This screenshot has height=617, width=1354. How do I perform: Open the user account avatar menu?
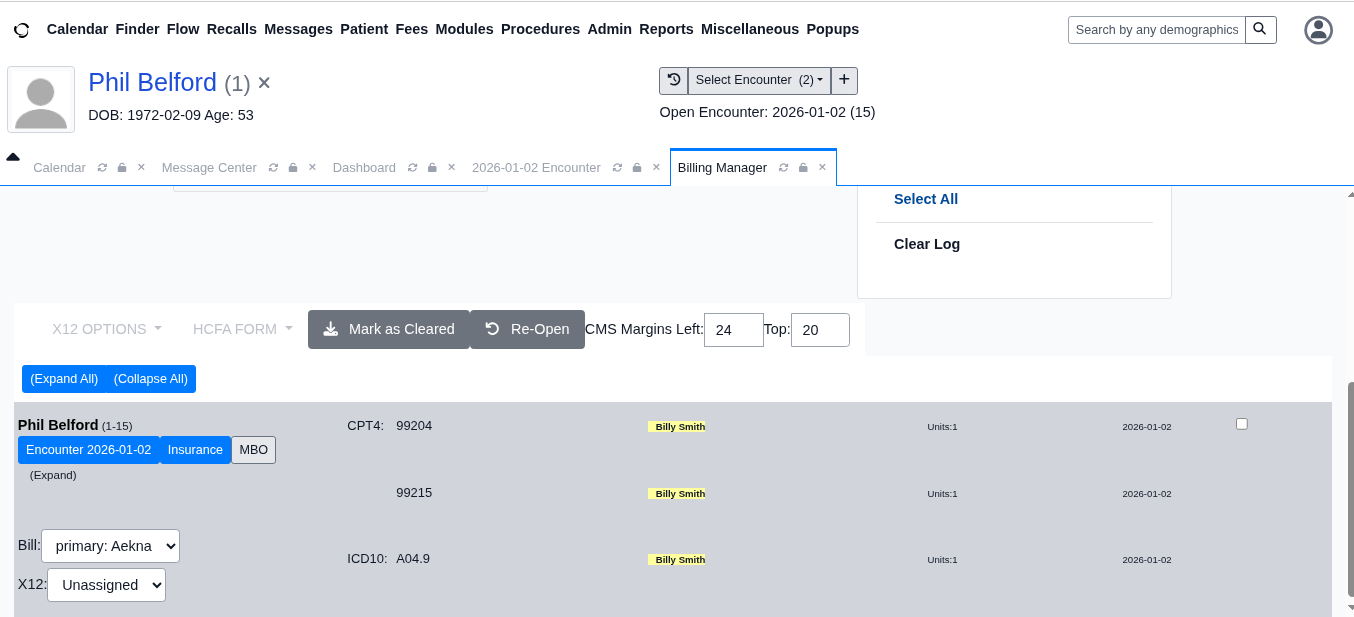tap(1318, 30)
